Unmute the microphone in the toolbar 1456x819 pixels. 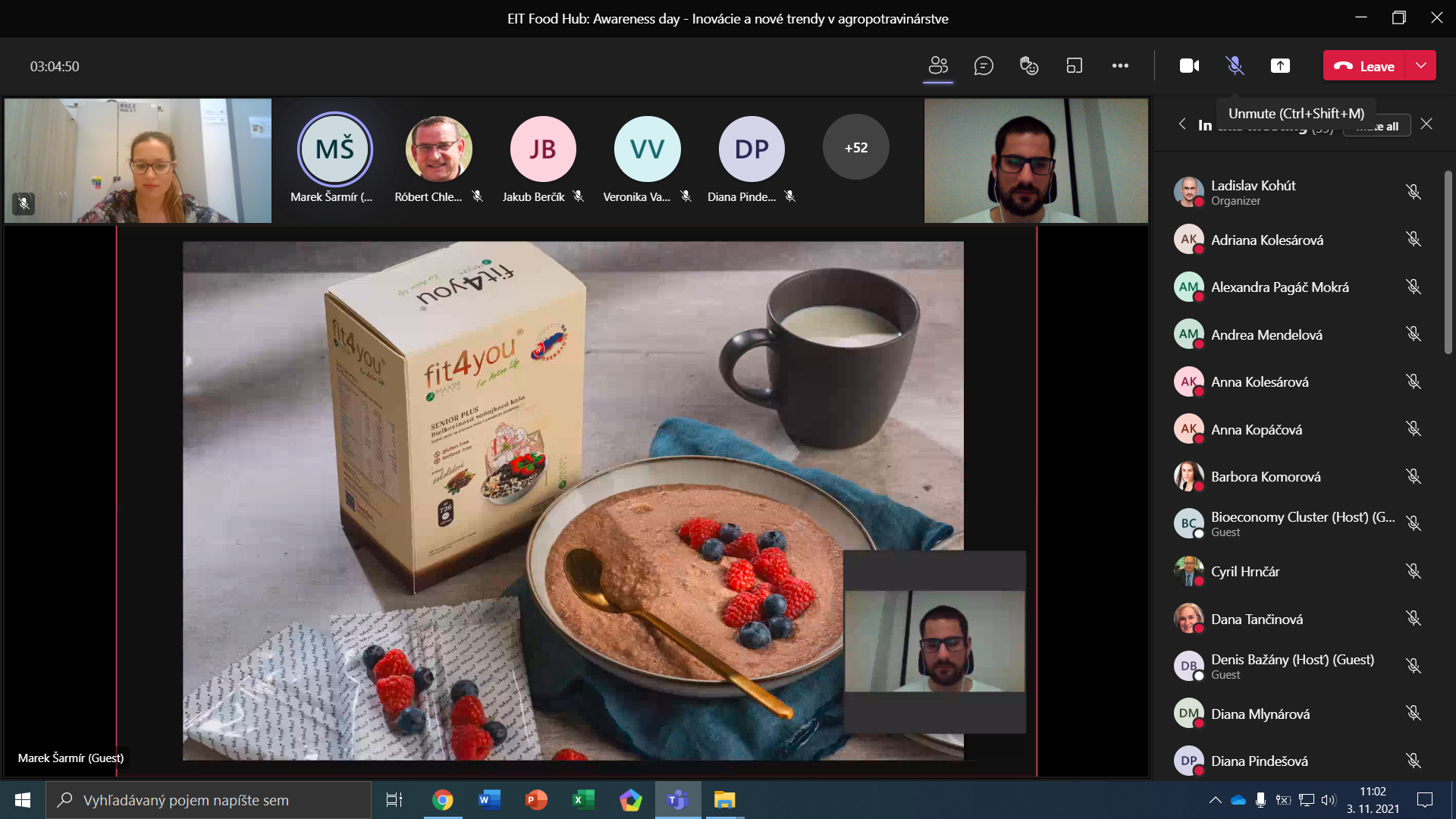(x=1235, y=66)
